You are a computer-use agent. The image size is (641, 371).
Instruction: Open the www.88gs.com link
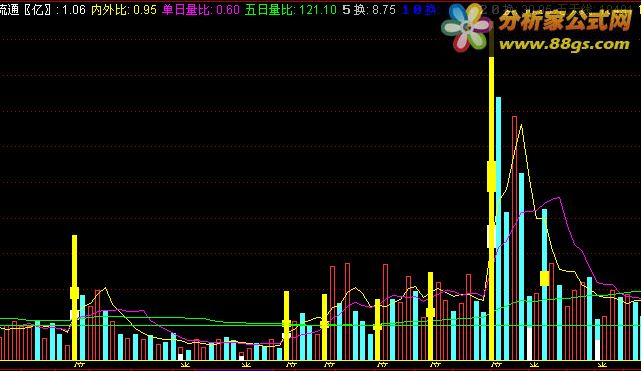[564, 44]
